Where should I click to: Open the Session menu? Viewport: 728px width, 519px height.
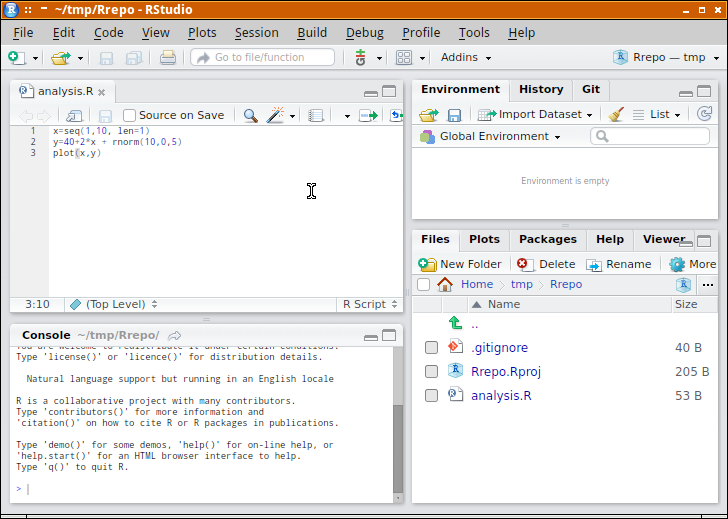(256, 33)
